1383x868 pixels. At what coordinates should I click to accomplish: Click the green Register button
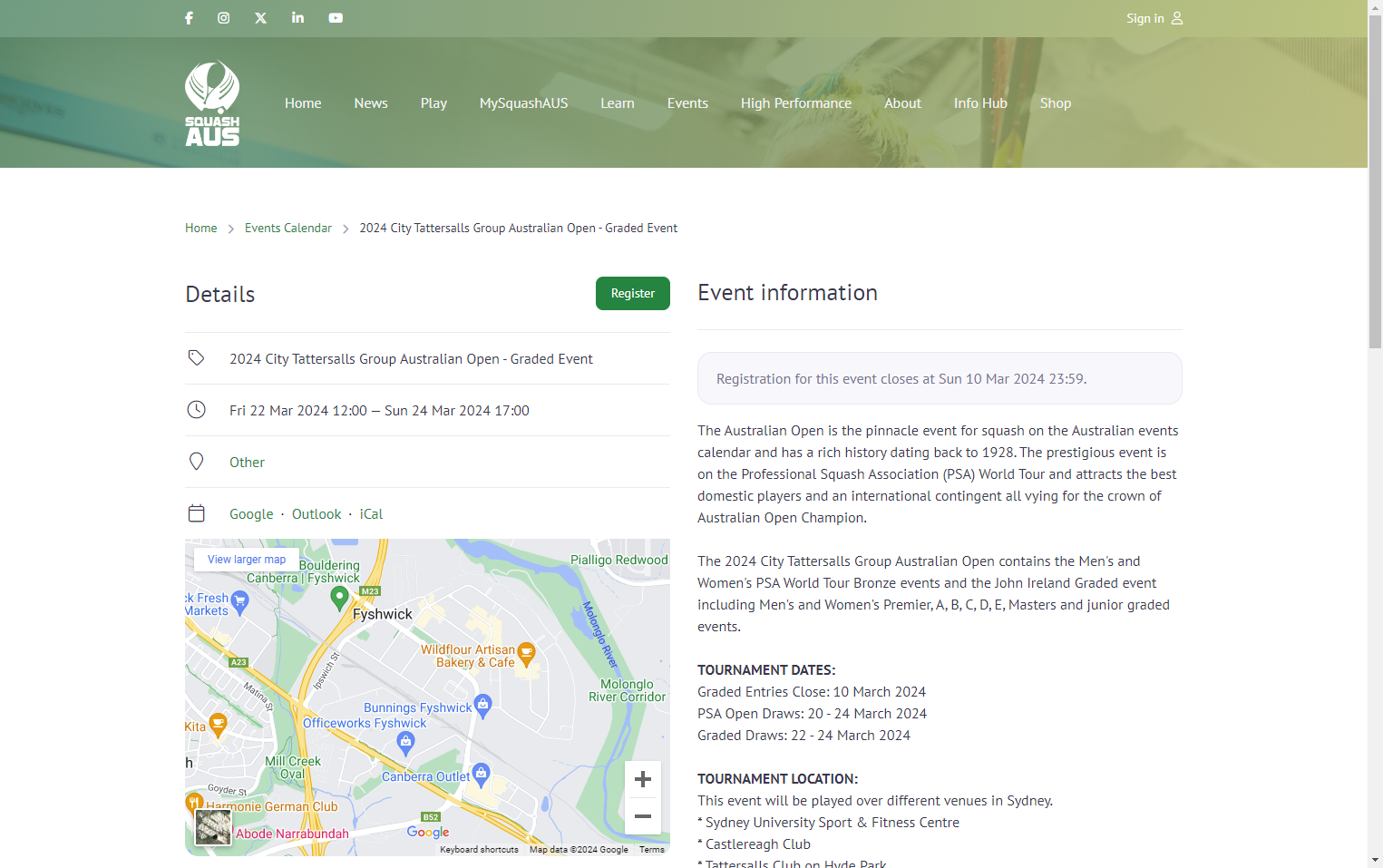633,293
